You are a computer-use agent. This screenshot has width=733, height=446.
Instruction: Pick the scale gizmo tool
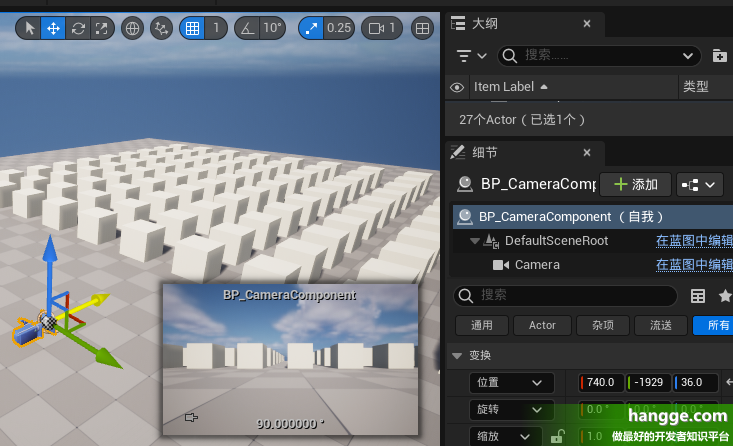point(100,28)
